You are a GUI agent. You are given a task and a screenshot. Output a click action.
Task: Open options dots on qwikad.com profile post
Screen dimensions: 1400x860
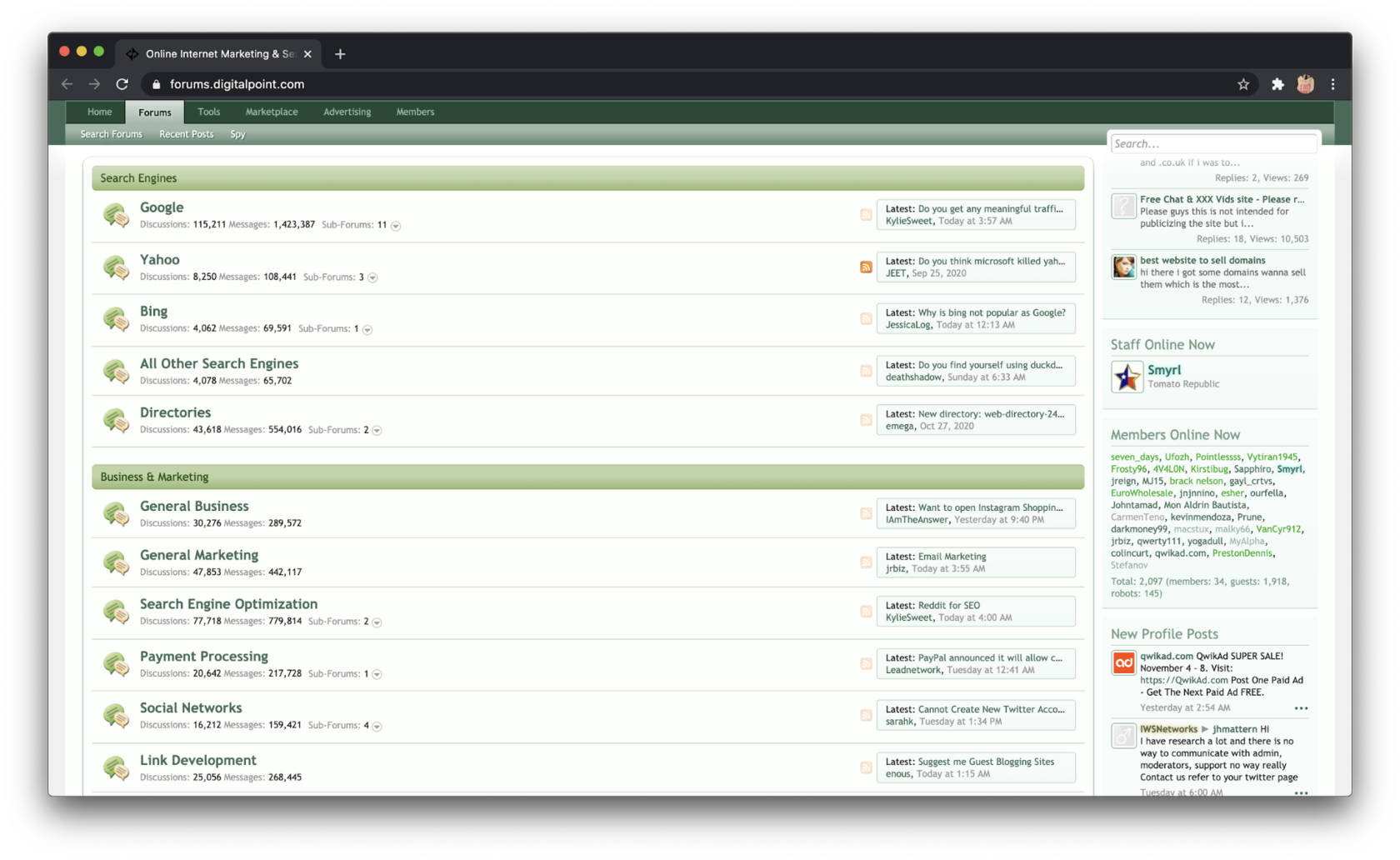[x=1301, y=708]
